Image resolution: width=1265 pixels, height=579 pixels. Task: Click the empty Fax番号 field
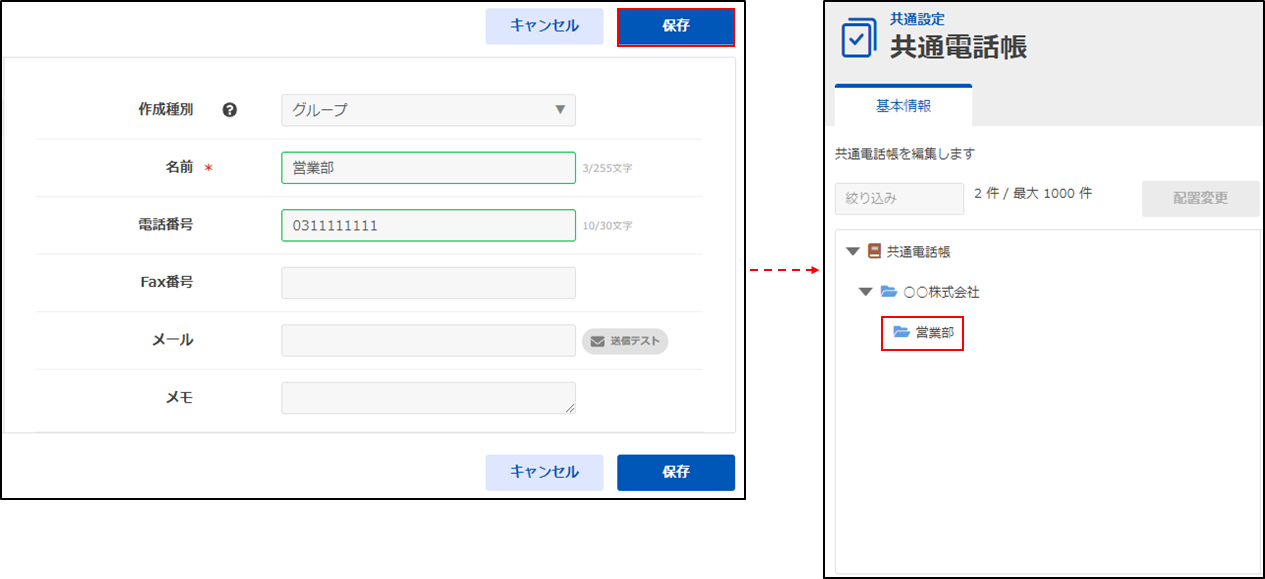428,283
